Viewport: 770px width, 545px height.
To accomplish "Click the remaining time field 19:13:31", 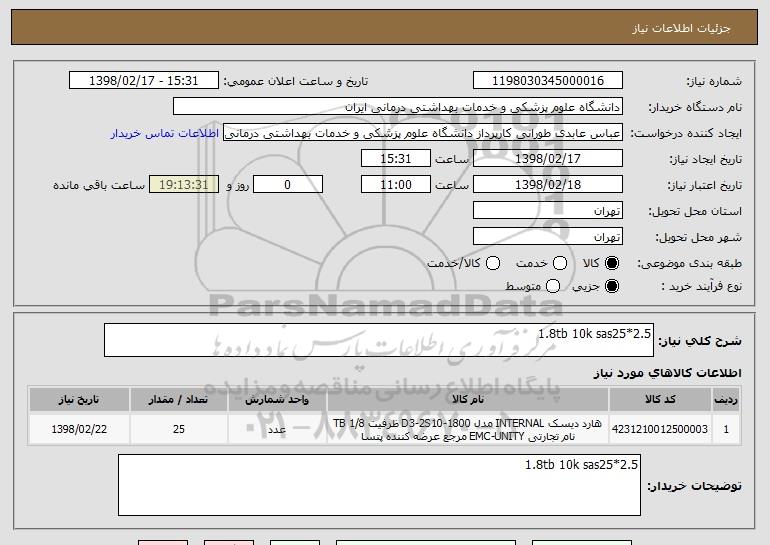I will 184,185.
